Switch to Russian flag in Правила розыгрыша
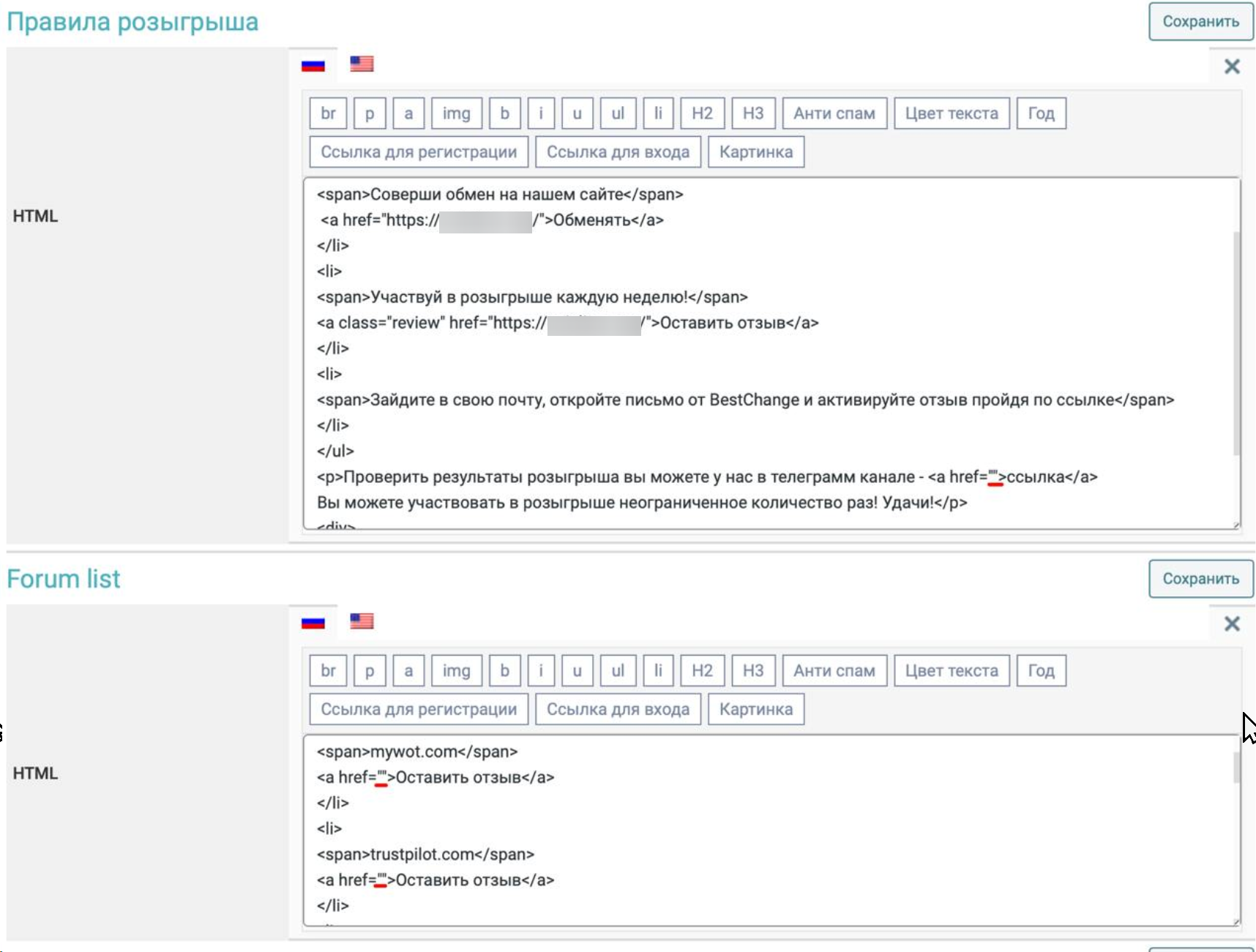The image size is (1256, 952). [313, 65]
